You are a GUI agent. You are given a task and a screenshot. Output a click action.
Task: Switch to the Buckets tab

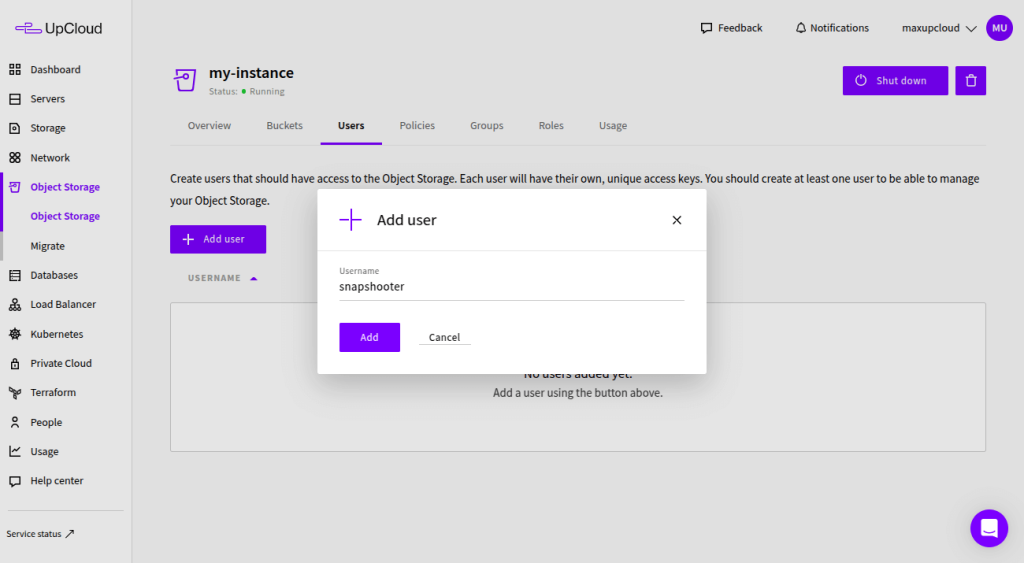point(284,126)
